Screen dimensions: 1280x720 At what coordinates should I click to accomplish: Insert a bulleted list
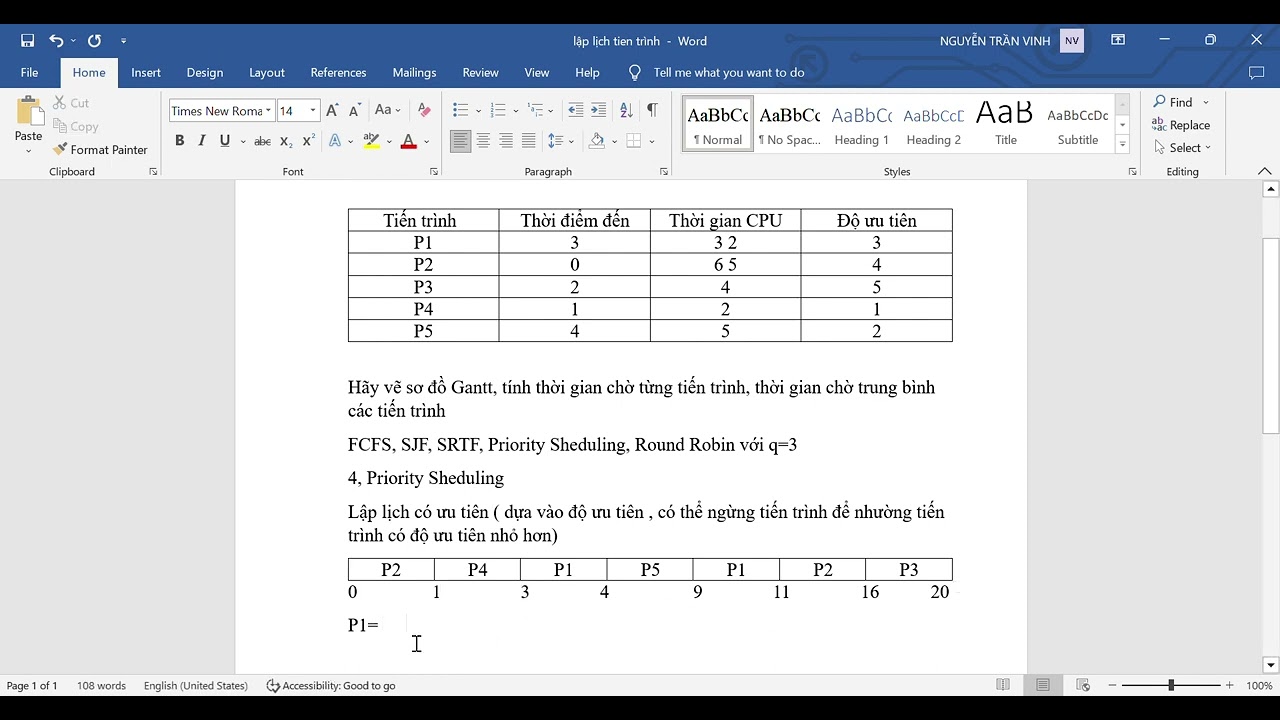pyautogui.click(x=460, y=111)
